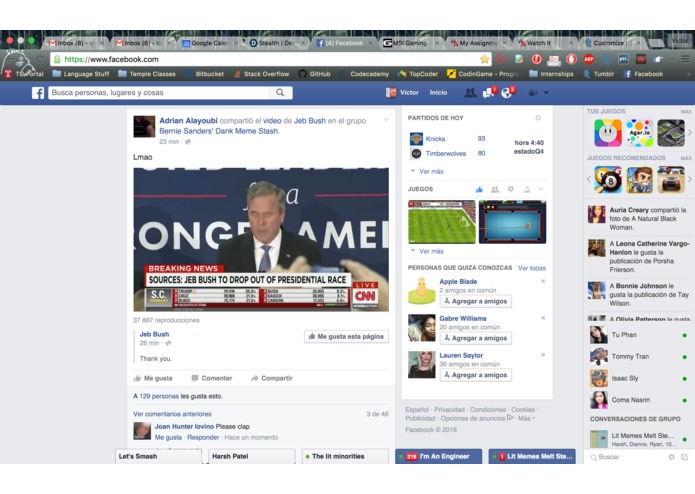
Task: Open friend requests icon in header
Action: (470, 93)
